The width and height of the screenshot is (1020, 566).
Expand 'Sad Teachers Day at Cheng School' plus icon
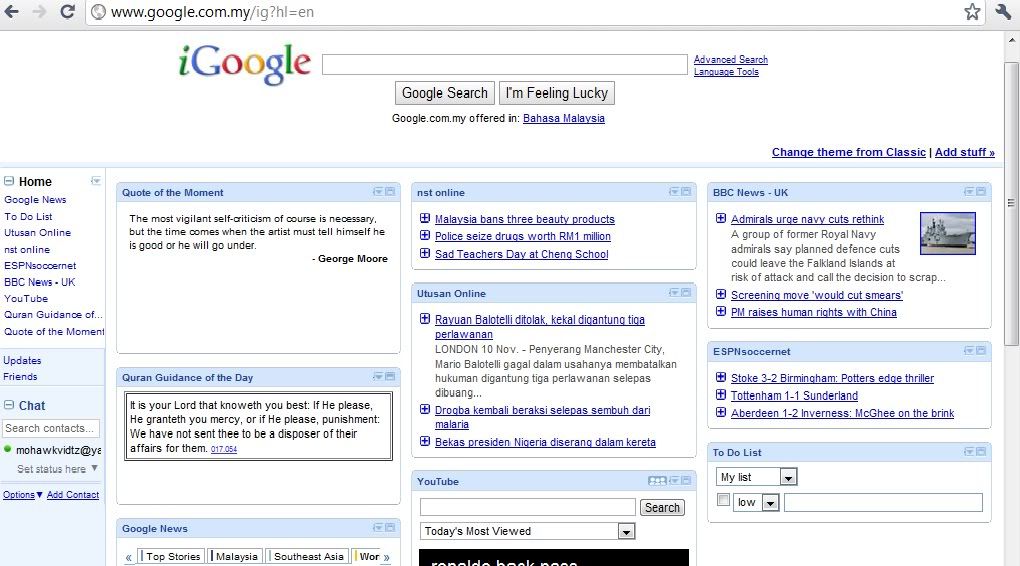[x=425, y=253]
